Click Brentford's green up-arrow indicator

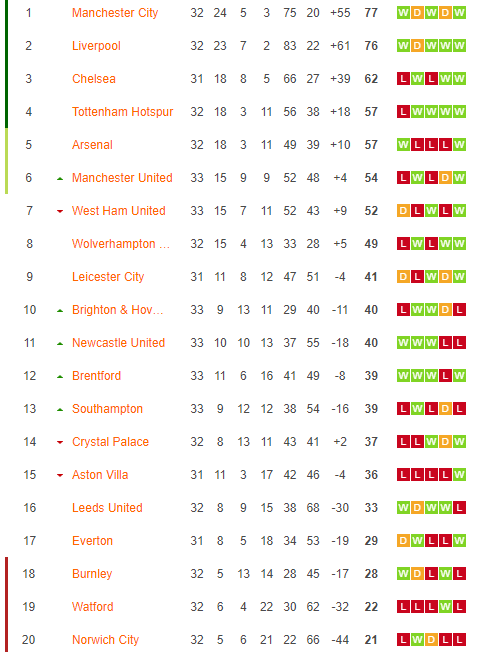click(x=60, y=377)
